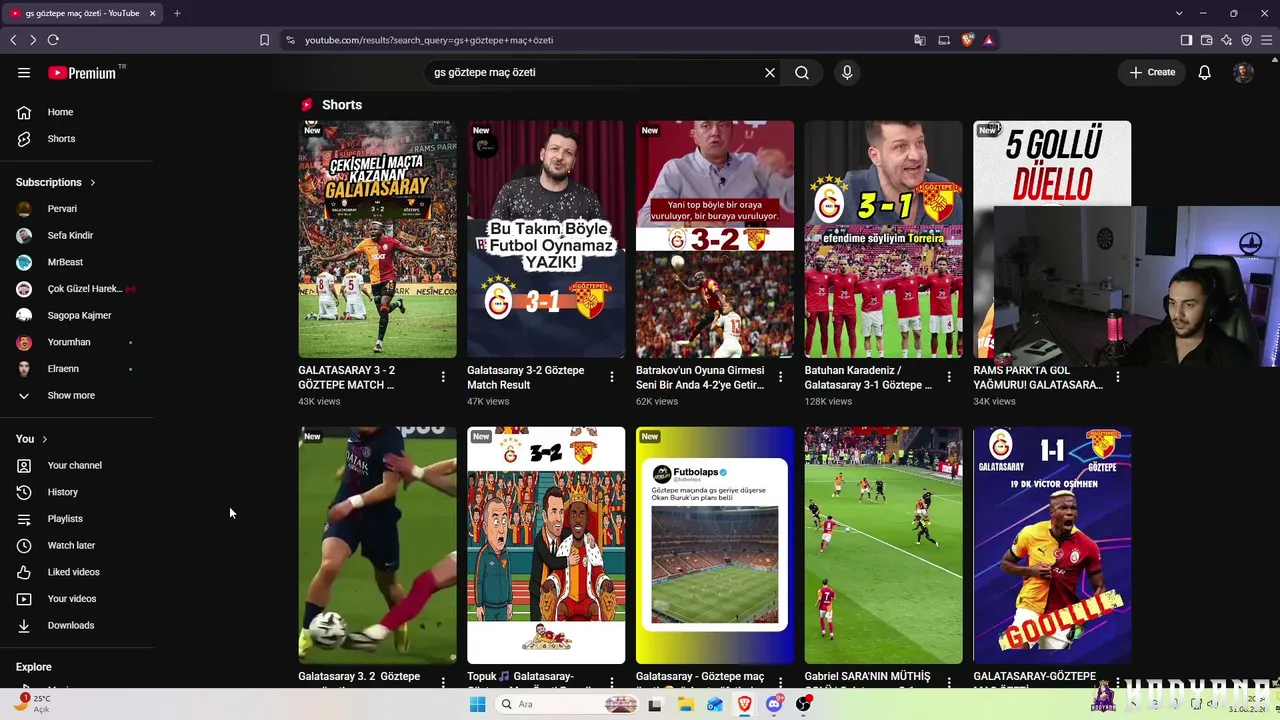1280x720 pixels.
Task: Open the YouTube guide hamburger menu
Action: (24, 73)
